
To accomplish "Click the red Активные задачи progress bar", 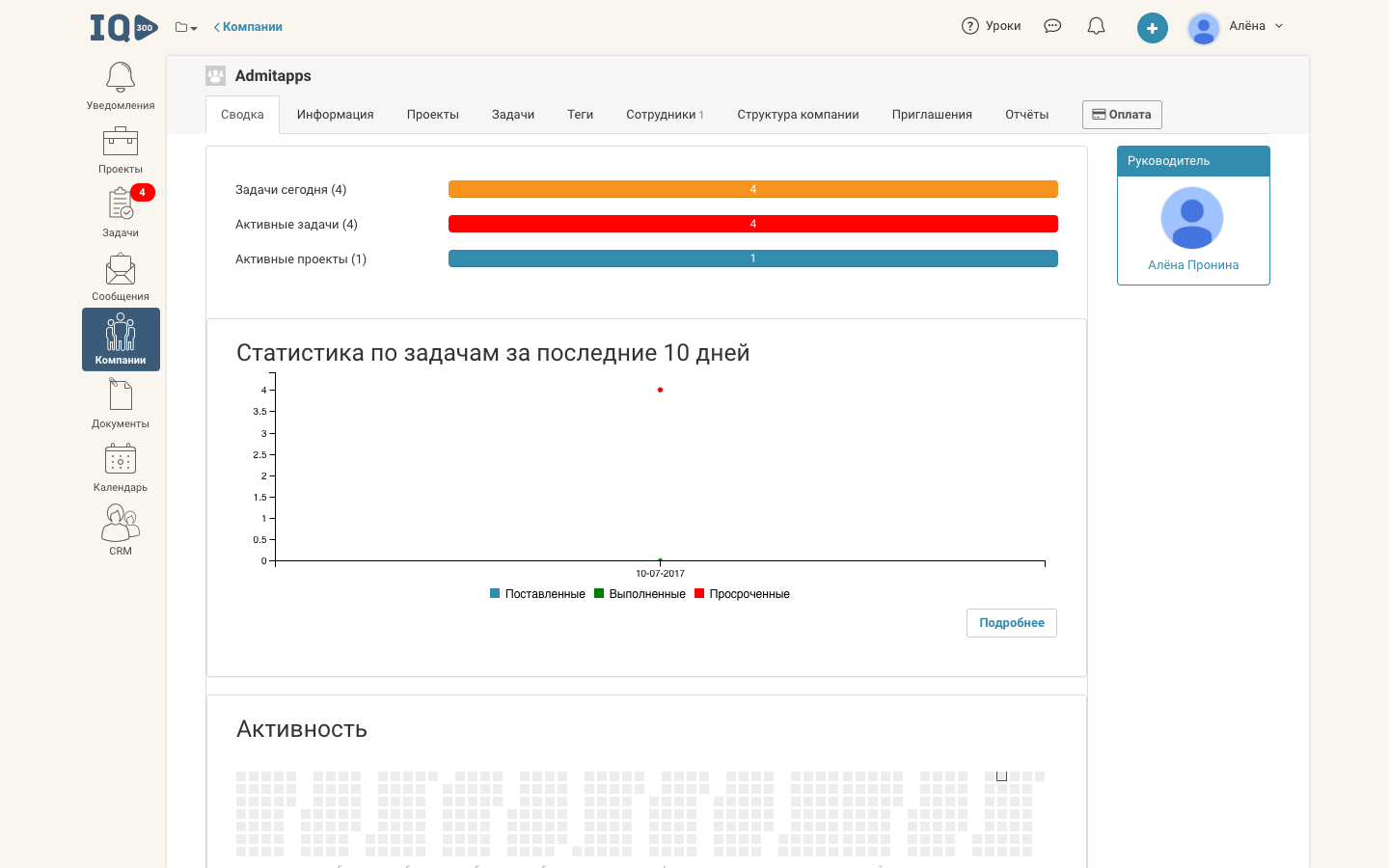I will click(752, 224).
